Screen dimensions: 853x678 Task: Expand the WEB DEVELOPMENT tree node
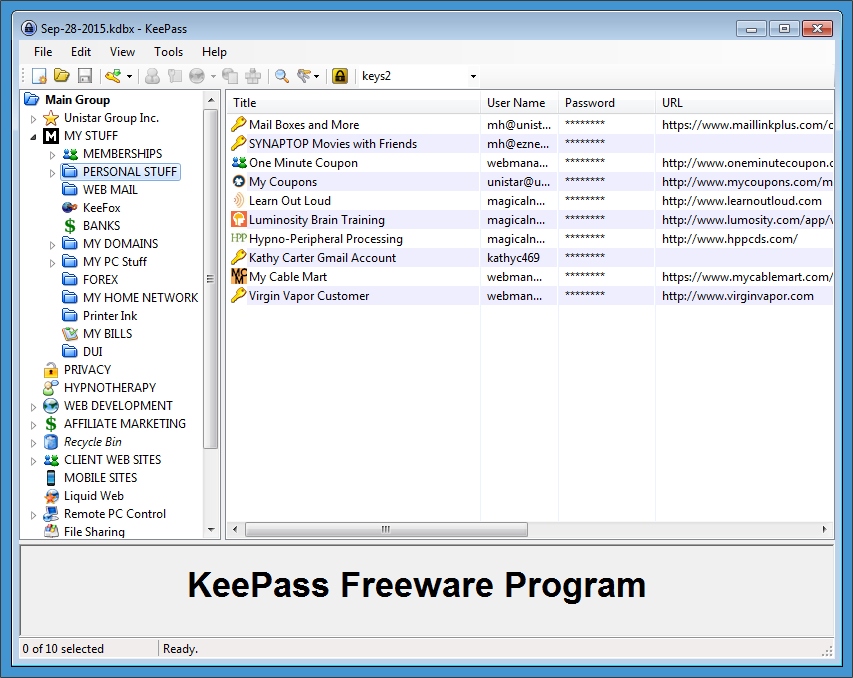click(x=33, y=406)
